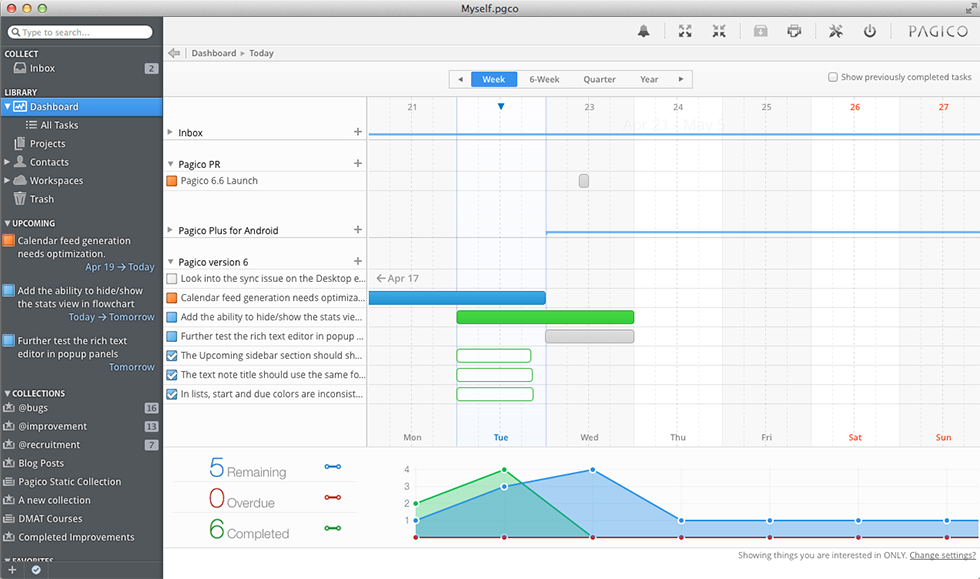
Task: Click Today in the breadcrumb
Action: [261, 53]
